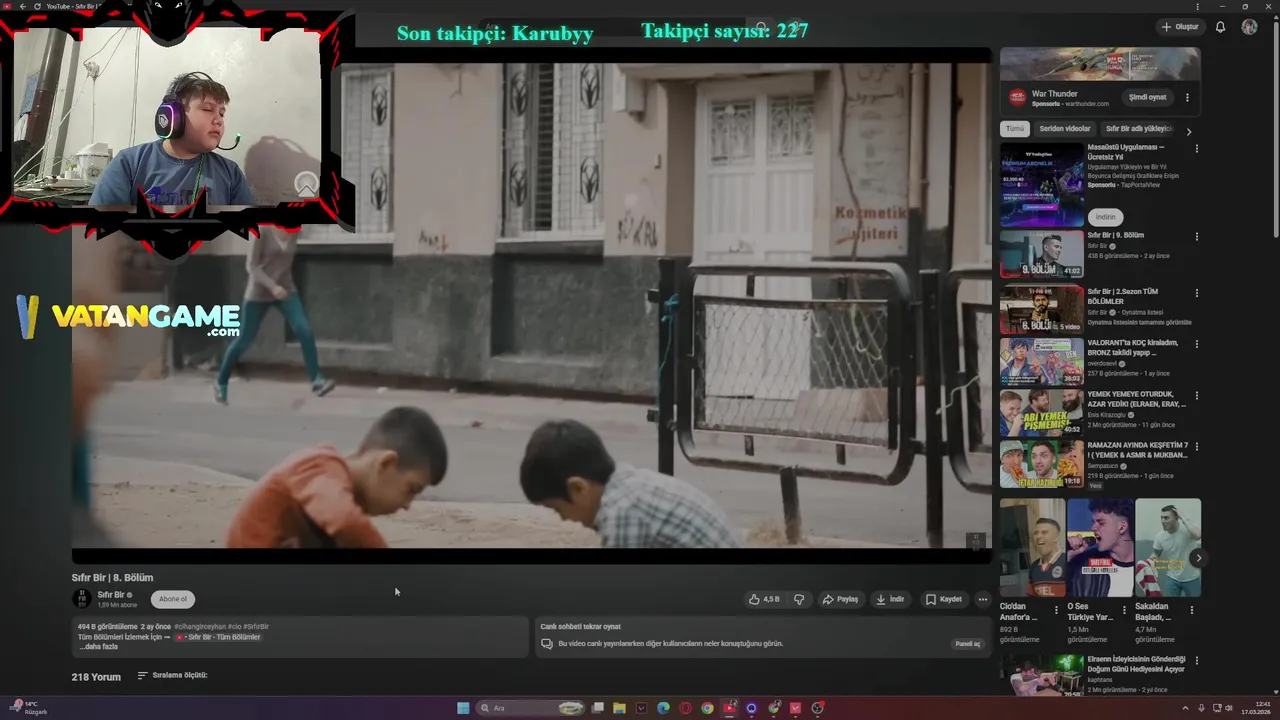Select the Tümü filter chip
This screenshot has height=720, width=1280.
pyautogui.click(x=1015, y=129)
